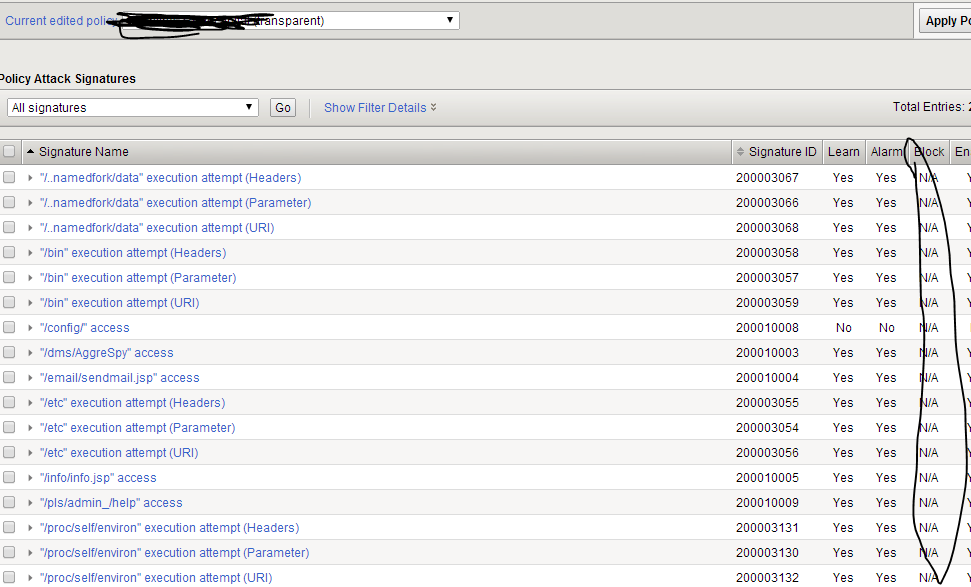Click the Learn "No" value for "/config/" access
971x587 pixels.
(843, 328)
